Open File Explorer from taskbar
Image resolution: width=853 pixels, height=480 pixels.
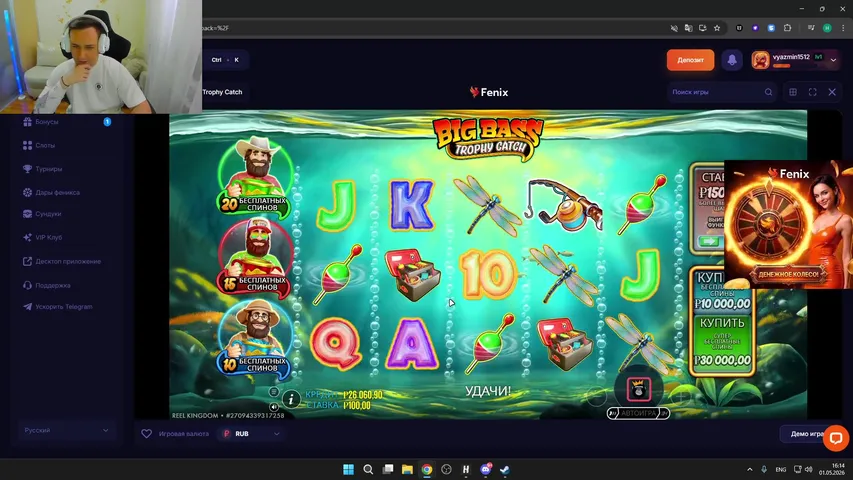[407, 469]
